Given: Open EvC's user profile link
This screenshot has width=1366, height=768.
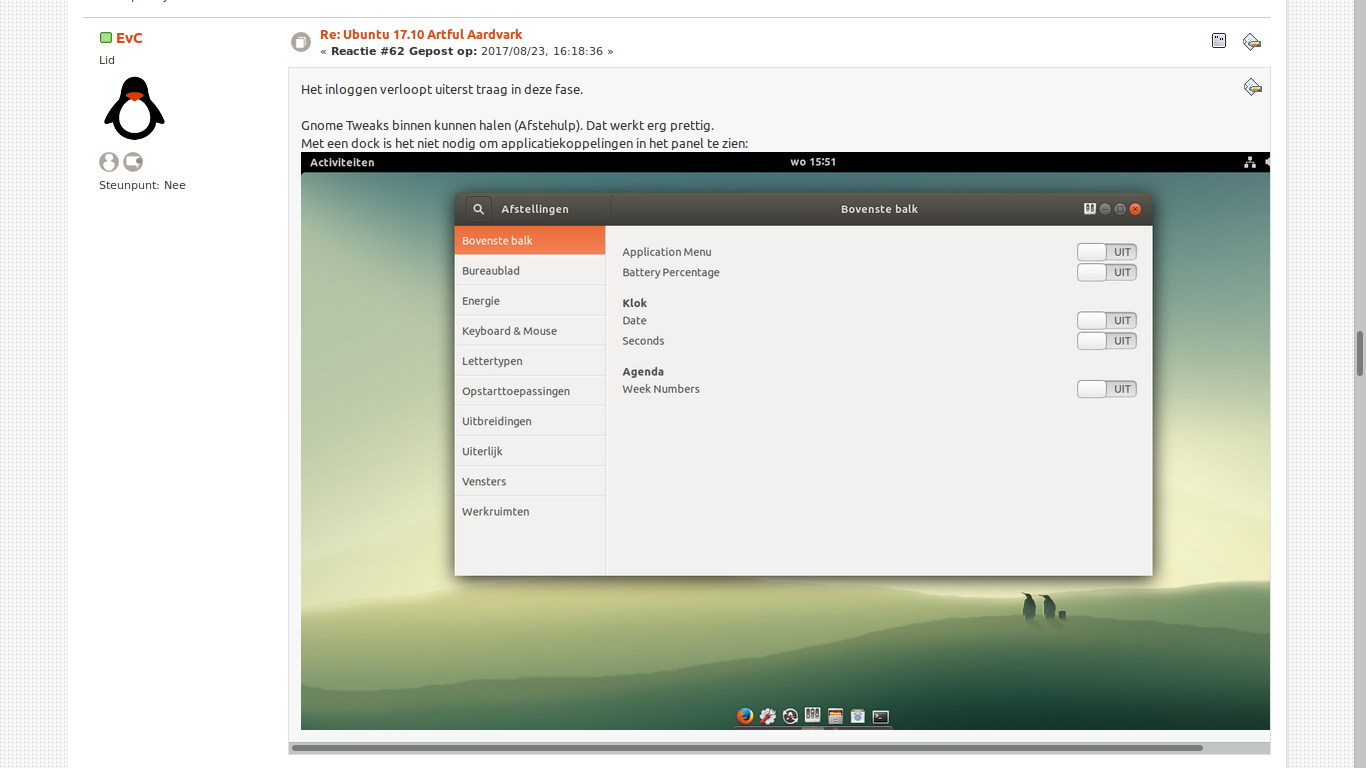Looking at the screenshot, I should point(129,38).
